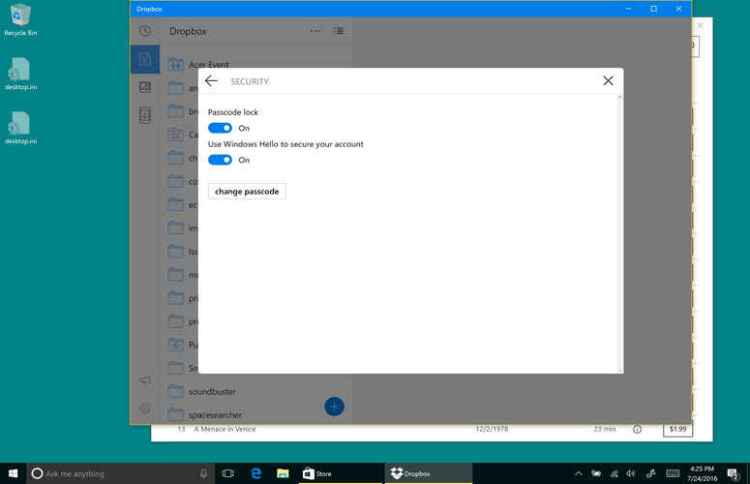Click the change passcode button

[247, 191]
